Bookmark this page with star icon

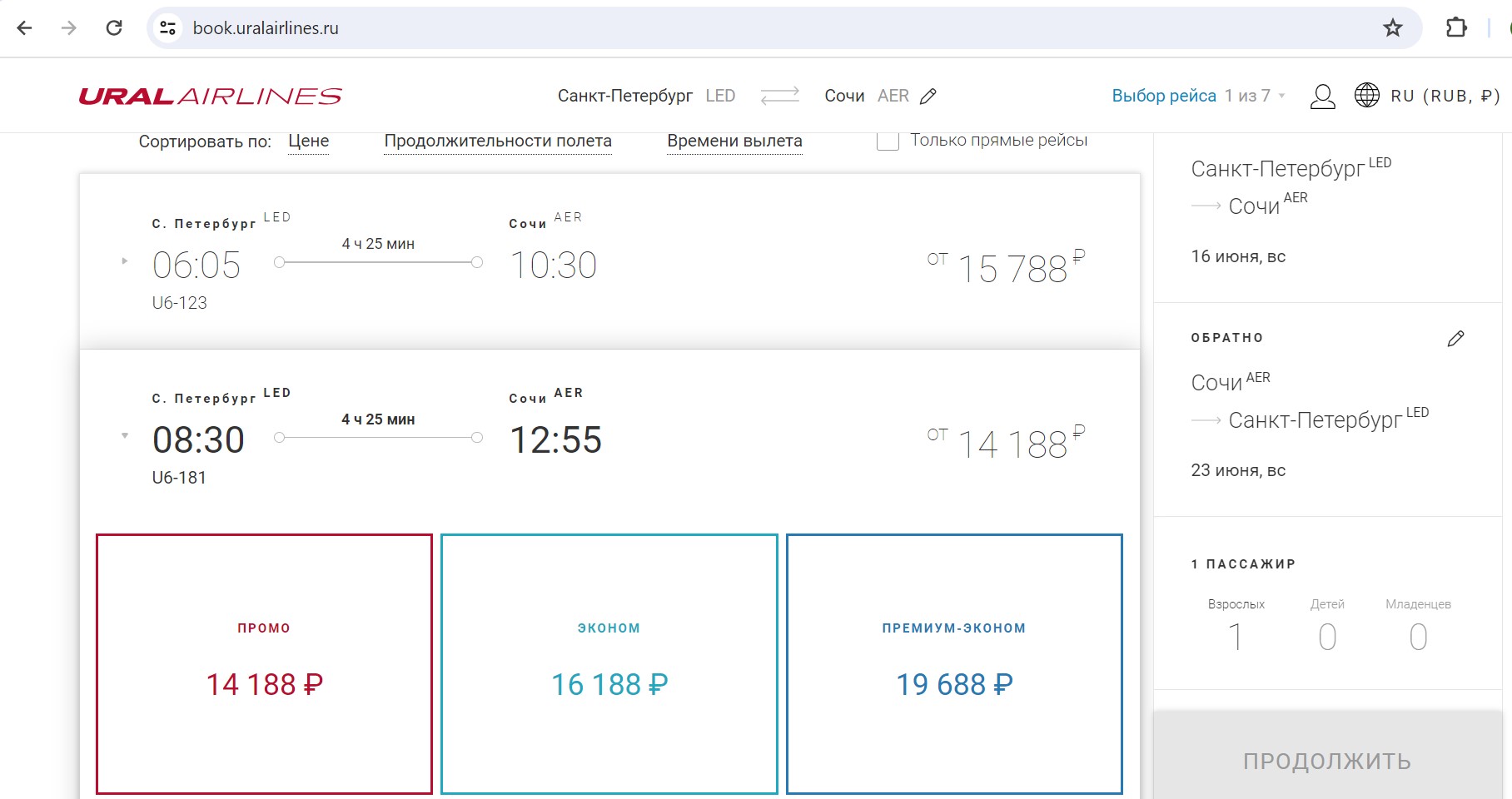[x=1393, y=28]
